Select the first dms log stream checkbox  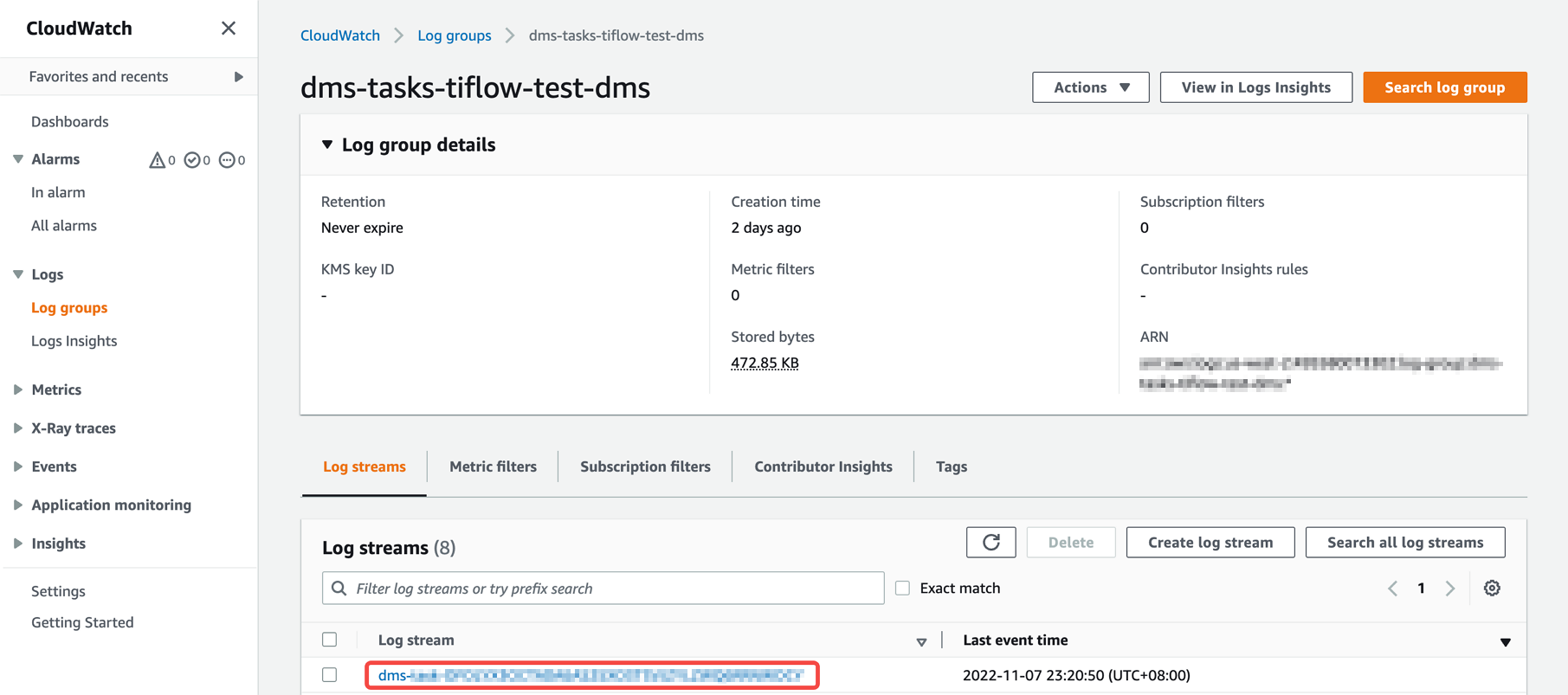pos(330,675)
